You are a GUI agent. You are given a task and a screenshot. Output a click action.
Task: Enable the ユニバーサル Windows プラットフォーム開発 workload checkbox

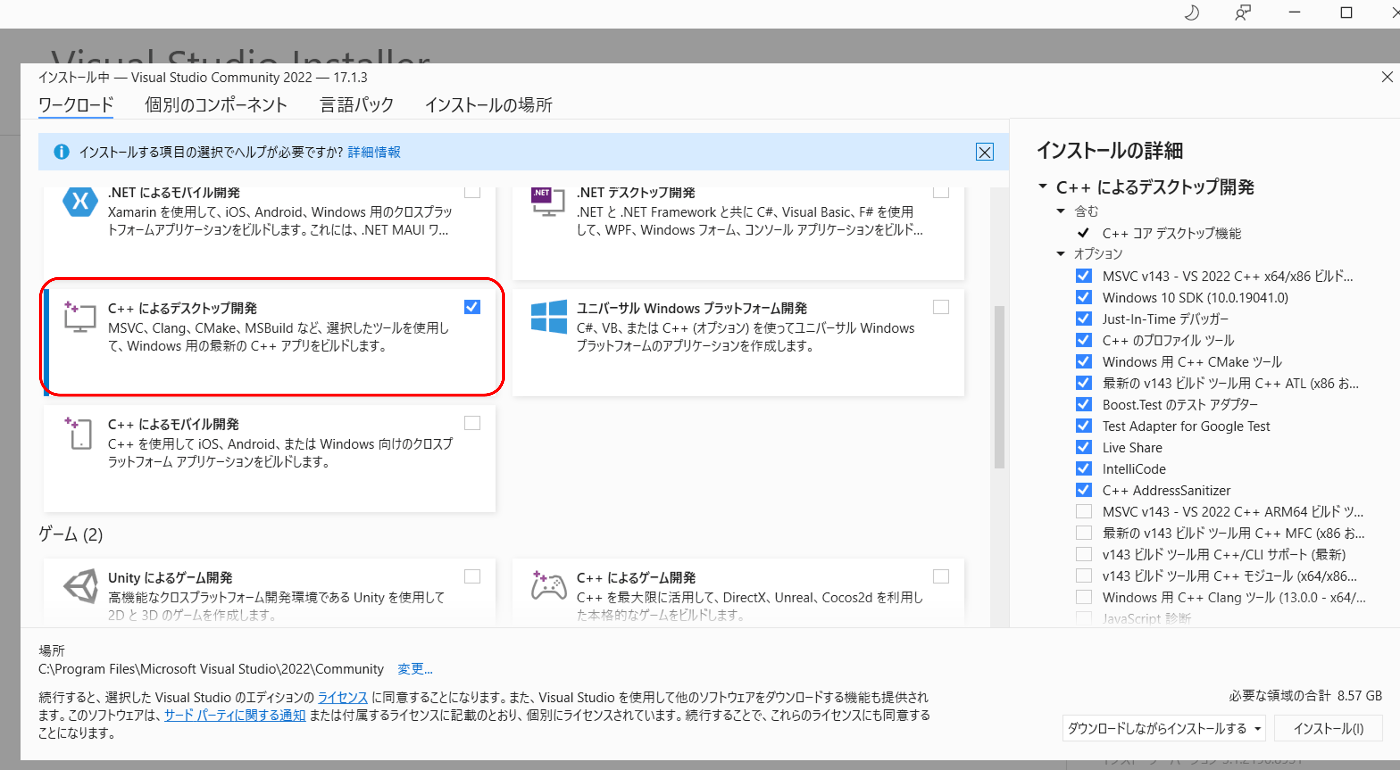[x=940, y=306]
